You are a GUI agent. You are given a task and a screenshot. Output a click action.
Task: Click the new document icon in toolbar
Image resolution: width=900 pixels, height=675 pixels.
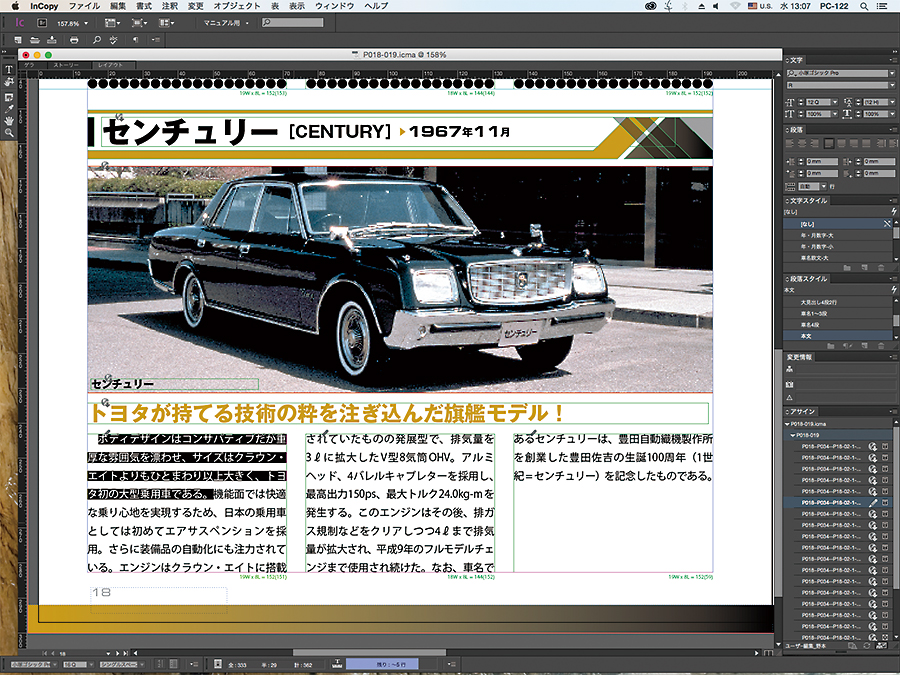coord(18,40)
